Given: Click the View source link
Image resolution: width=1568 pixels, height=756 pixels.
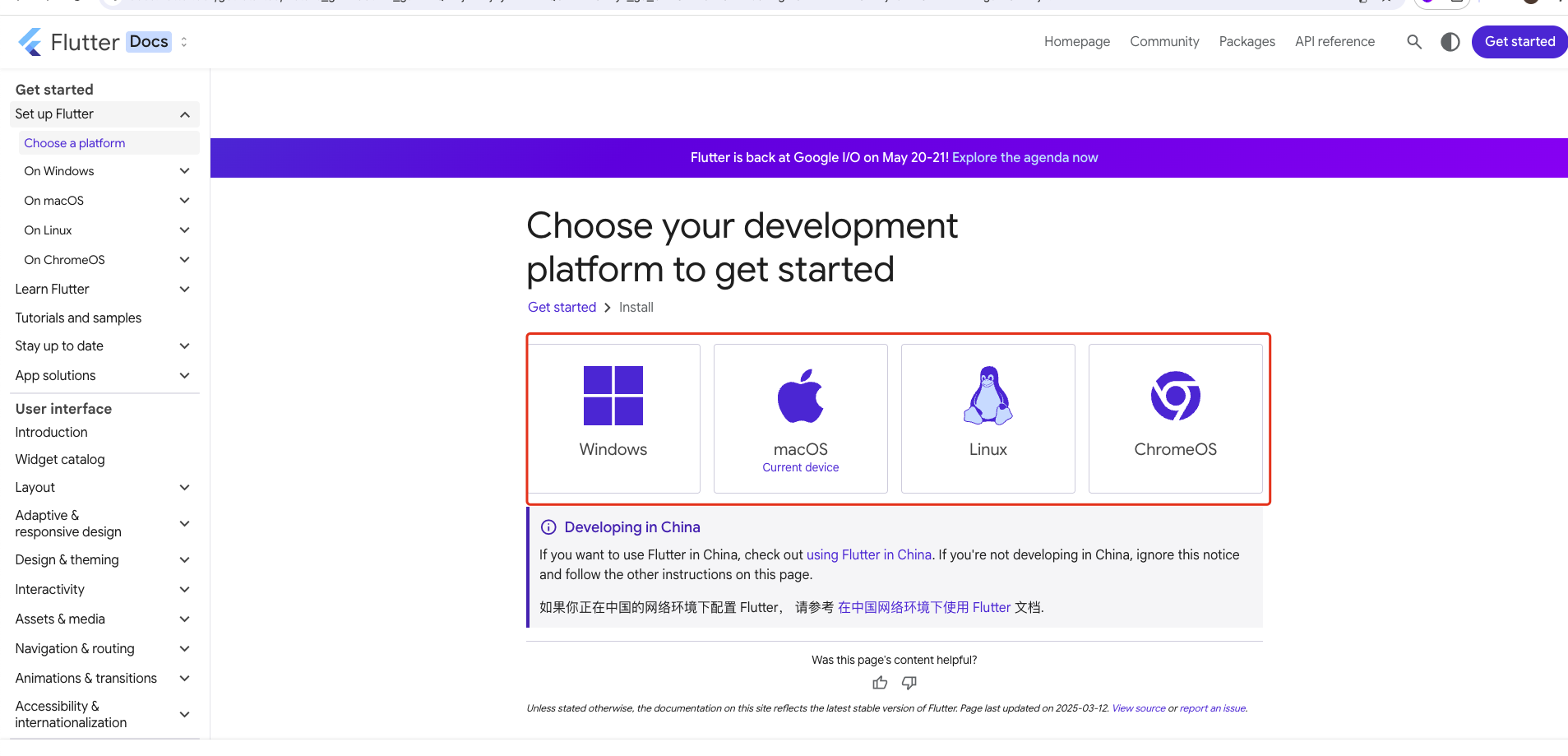Looking at the screenshot, I should point(1139,708).
